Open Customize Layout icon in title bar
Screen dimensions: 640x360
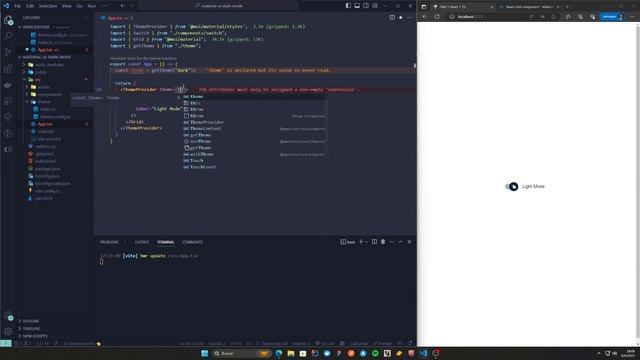tap(375, 6)
